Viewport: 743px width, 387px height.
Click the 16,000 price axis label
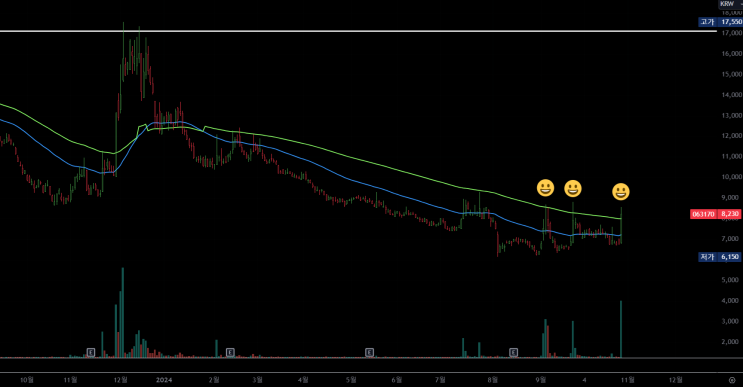point(732,54)
